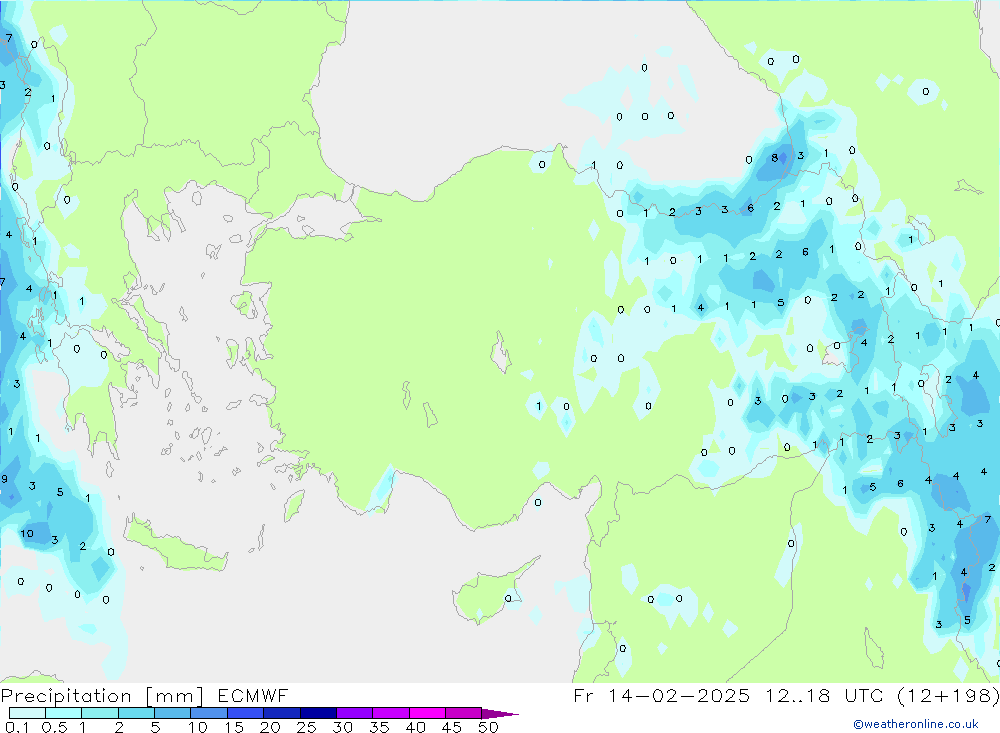Click the '30' legend tick label
This screenshot has height=733, width=1000.
click(x=342, y=727)
